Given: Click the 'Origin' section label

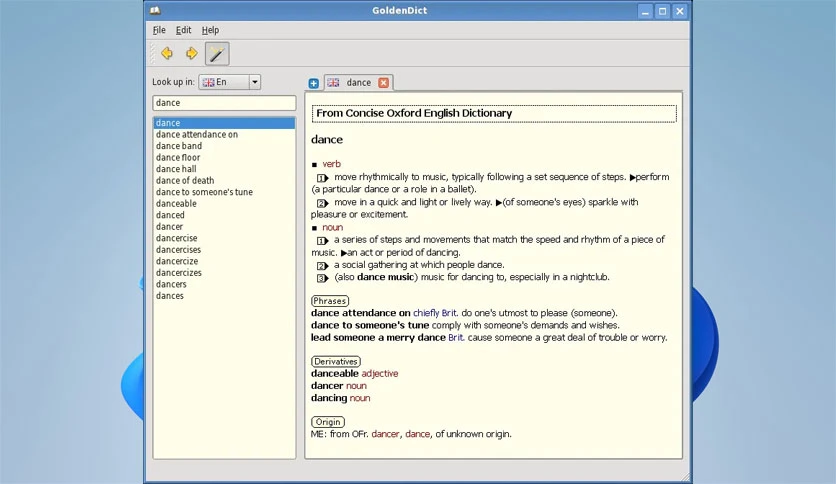Looking at the screenshot, I should coord(328,422).
